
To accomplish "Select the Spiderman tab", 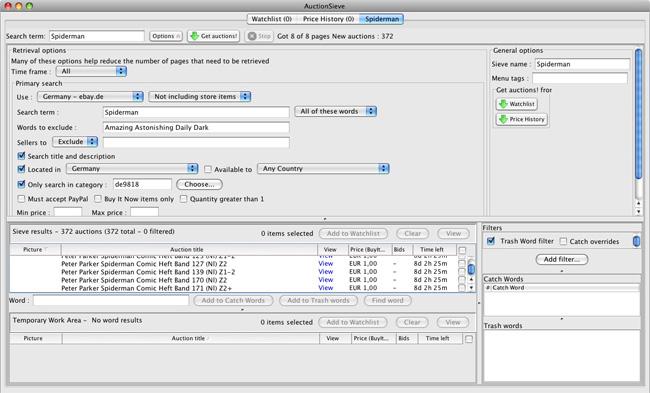I will pyautogui.click(x=382, y=19).
